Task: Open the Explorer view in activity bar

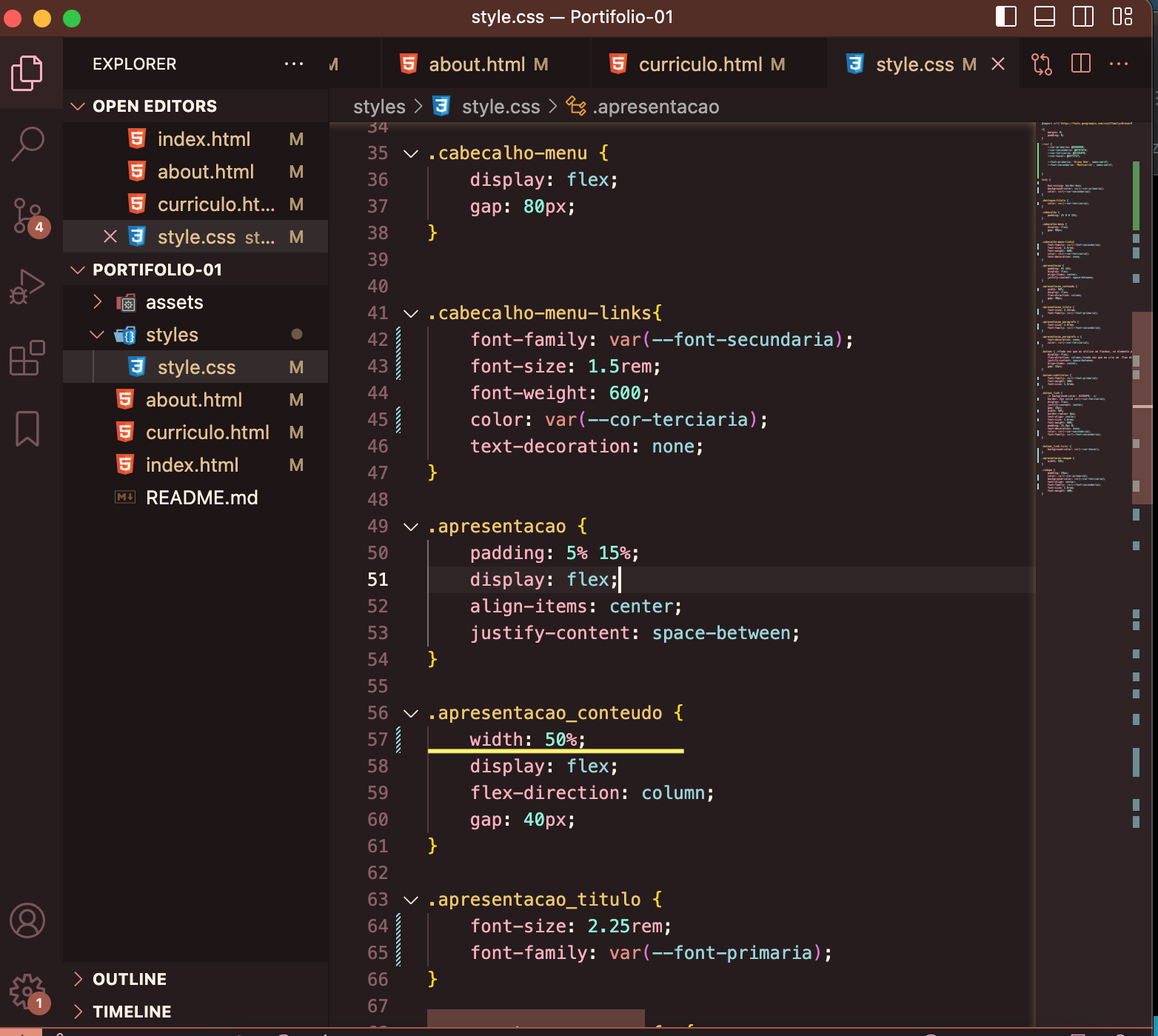Action: click(x=27, y=73)
